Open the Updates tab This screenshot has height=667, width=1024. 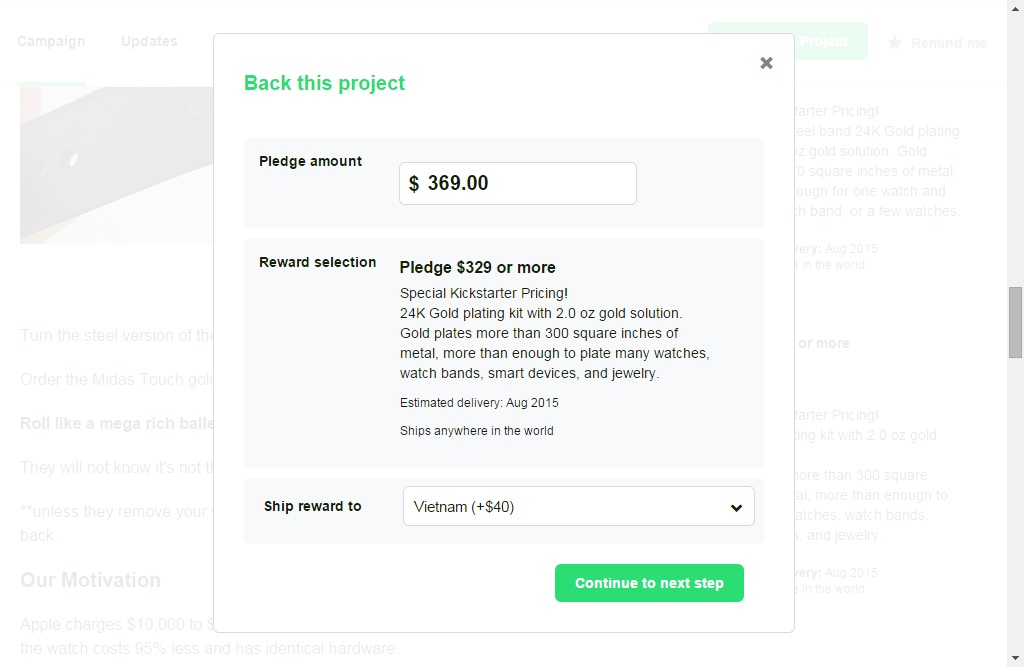[x=149, y=42]
